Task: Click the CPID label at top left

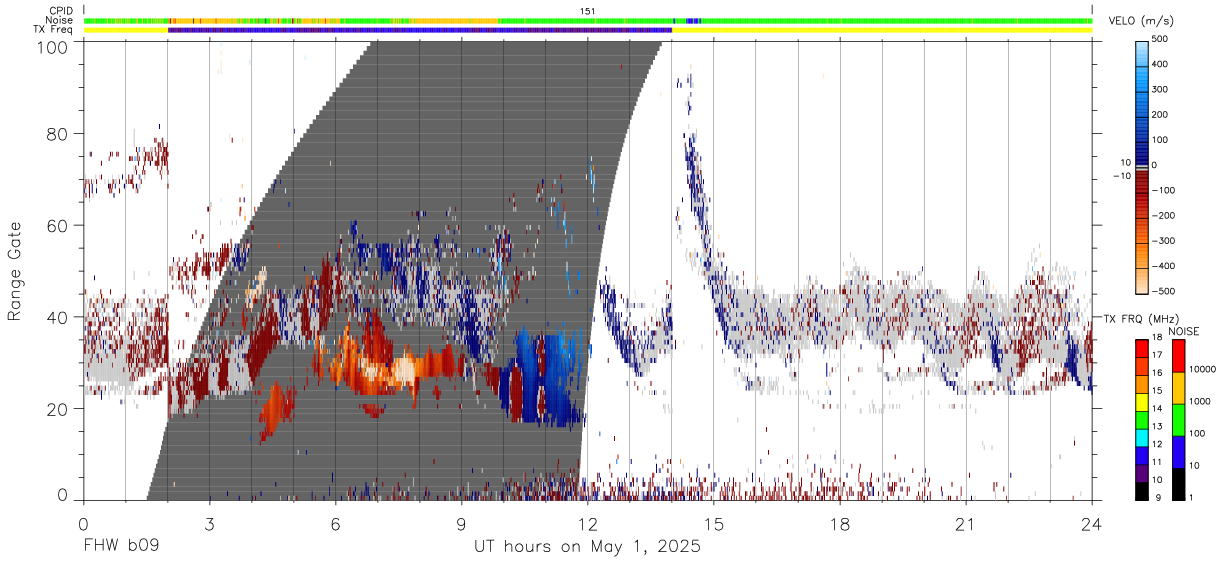Action: tap(59, 11)
